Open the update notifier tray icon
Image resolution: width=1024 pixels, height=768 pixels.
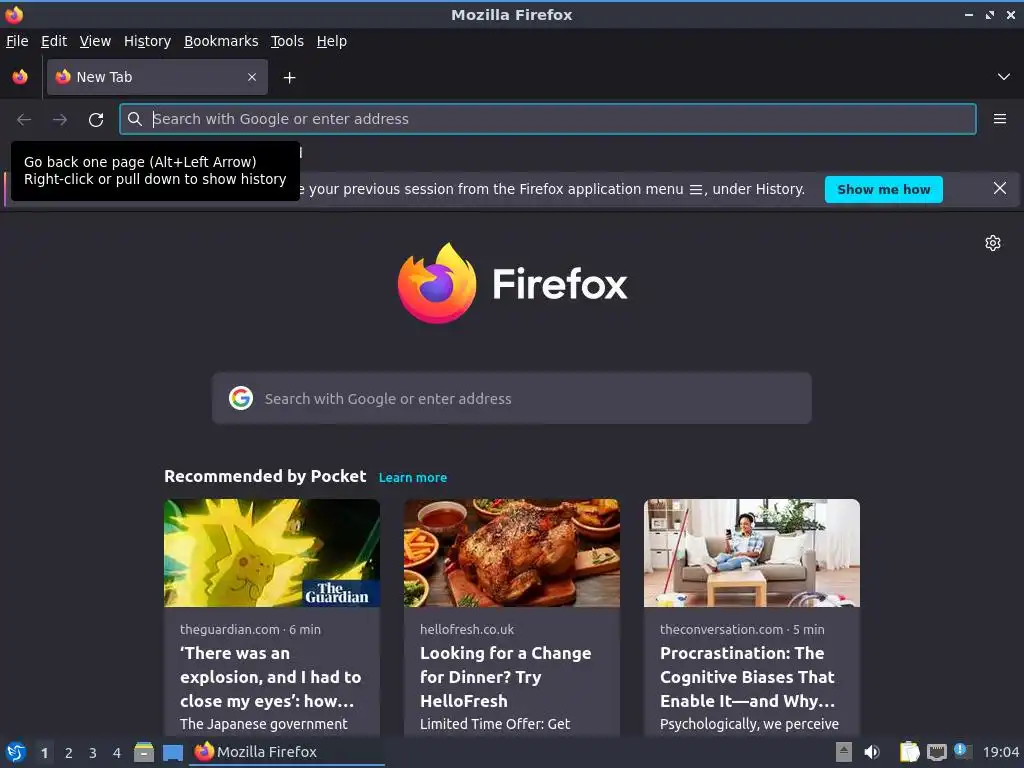click(x=962, y=750)
